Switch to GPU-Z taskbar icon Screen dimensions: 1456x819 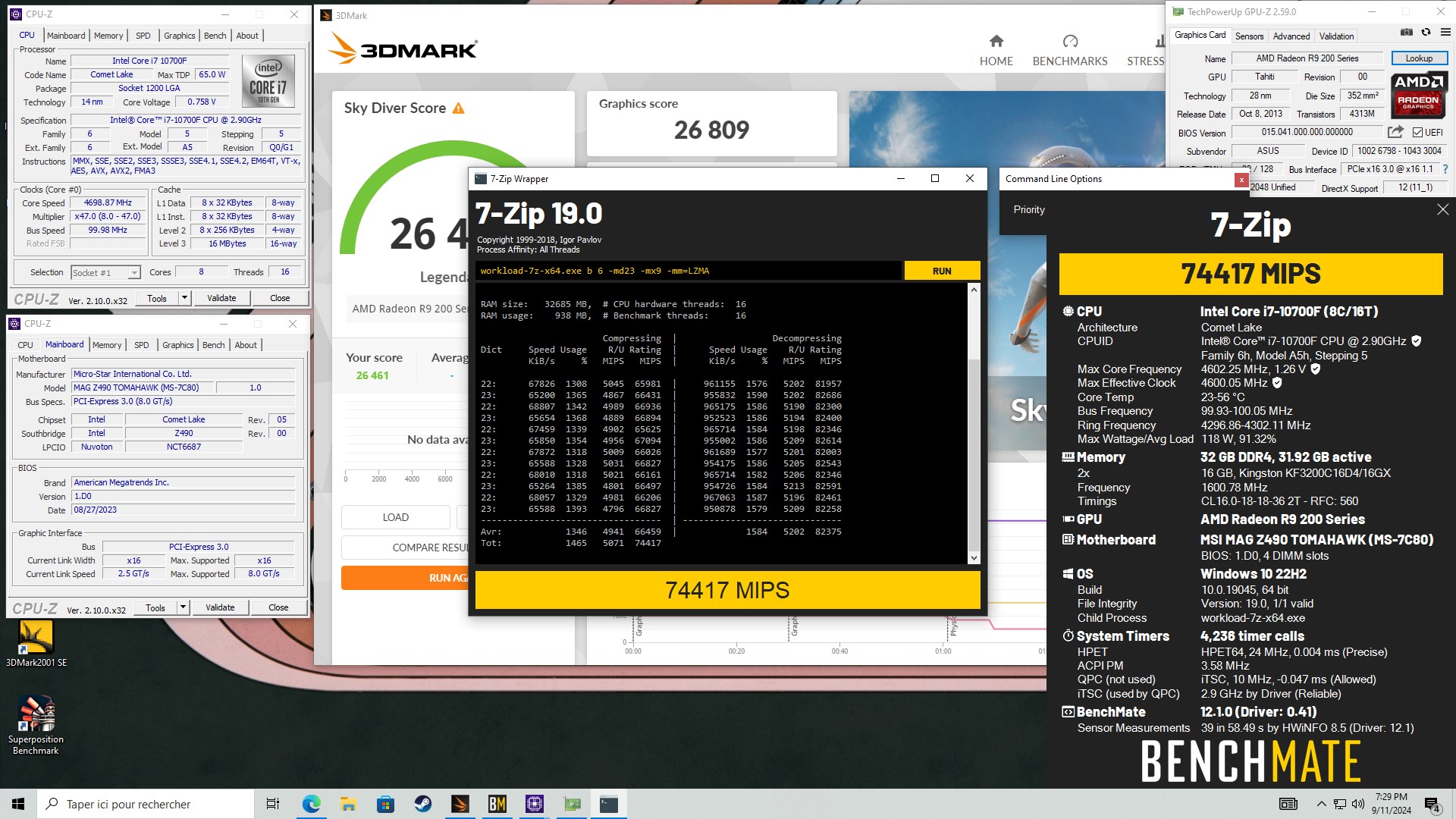tap(572, 804)
